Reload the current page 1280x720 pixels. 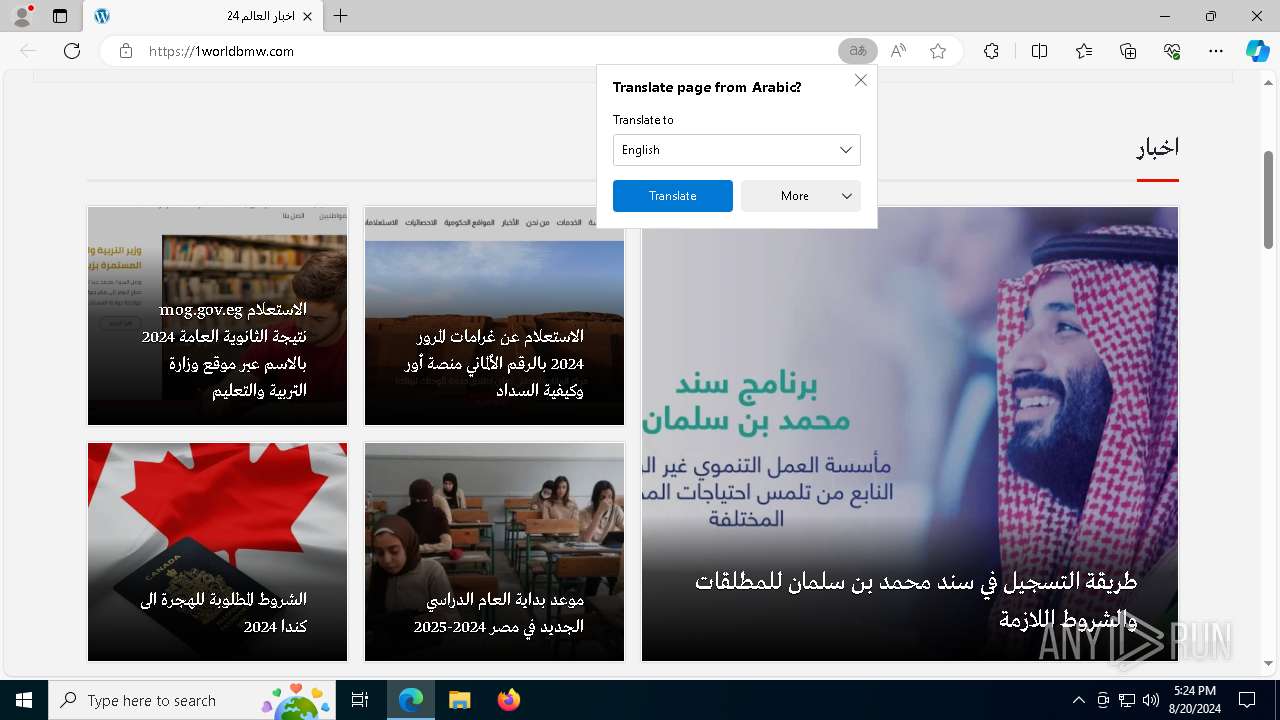point(72,51)
